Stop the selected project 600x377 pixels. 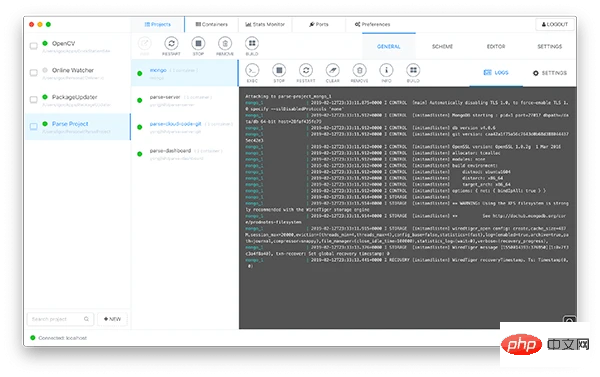(198, 44)
